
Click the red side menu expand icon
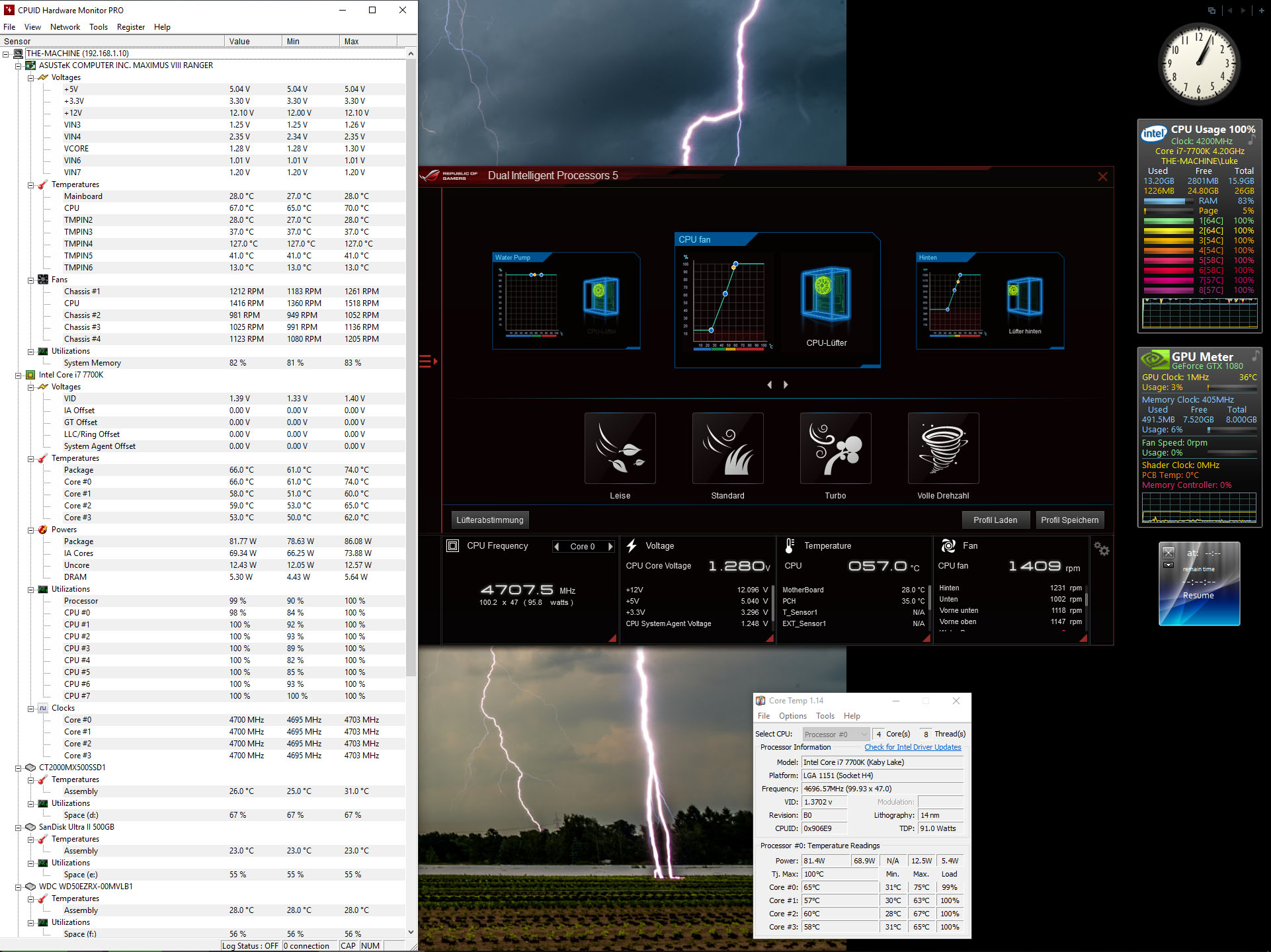click(x=428, y=361)
